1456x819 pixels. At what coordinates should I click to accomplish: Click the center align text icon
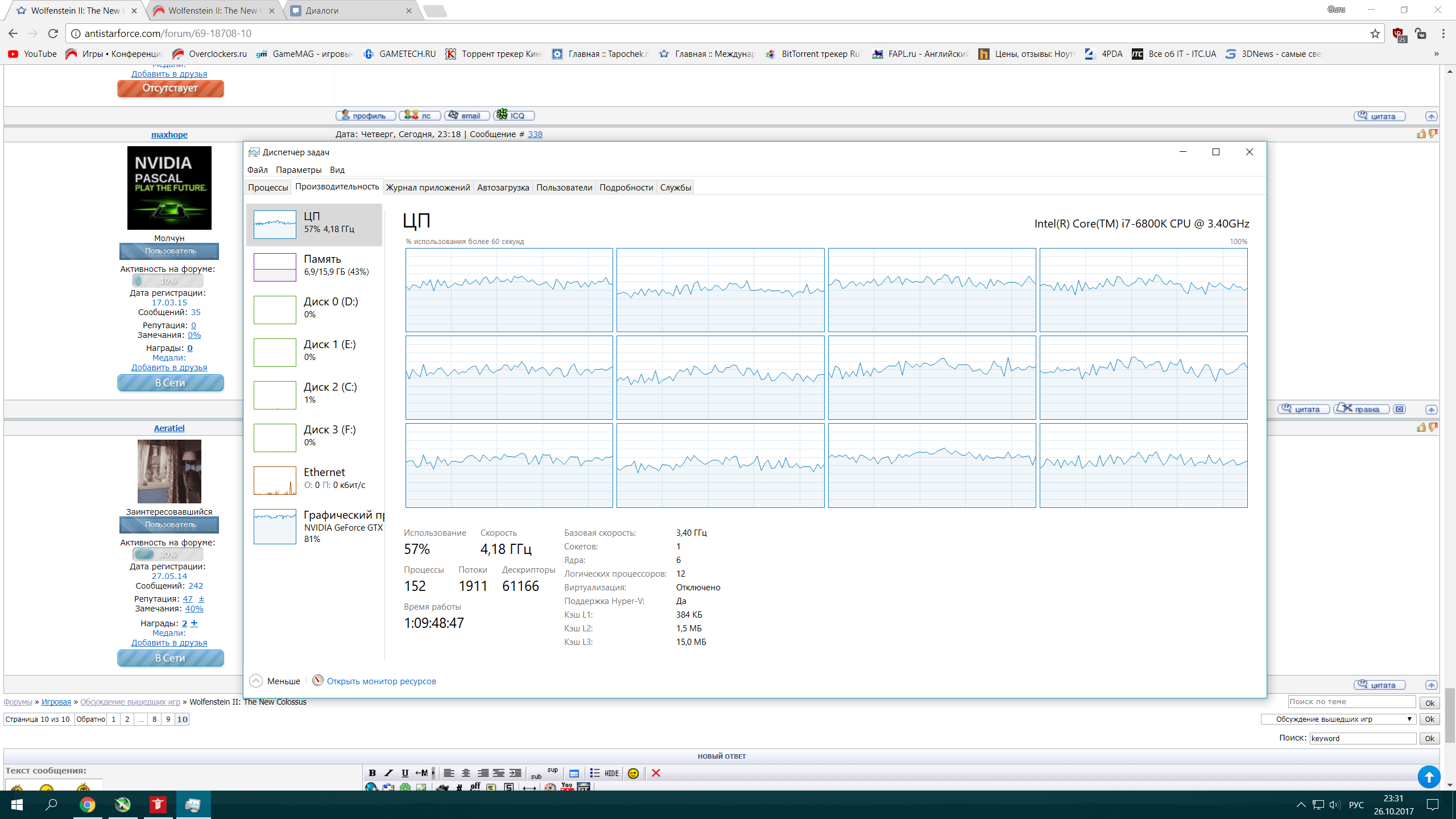pos(466,773)
